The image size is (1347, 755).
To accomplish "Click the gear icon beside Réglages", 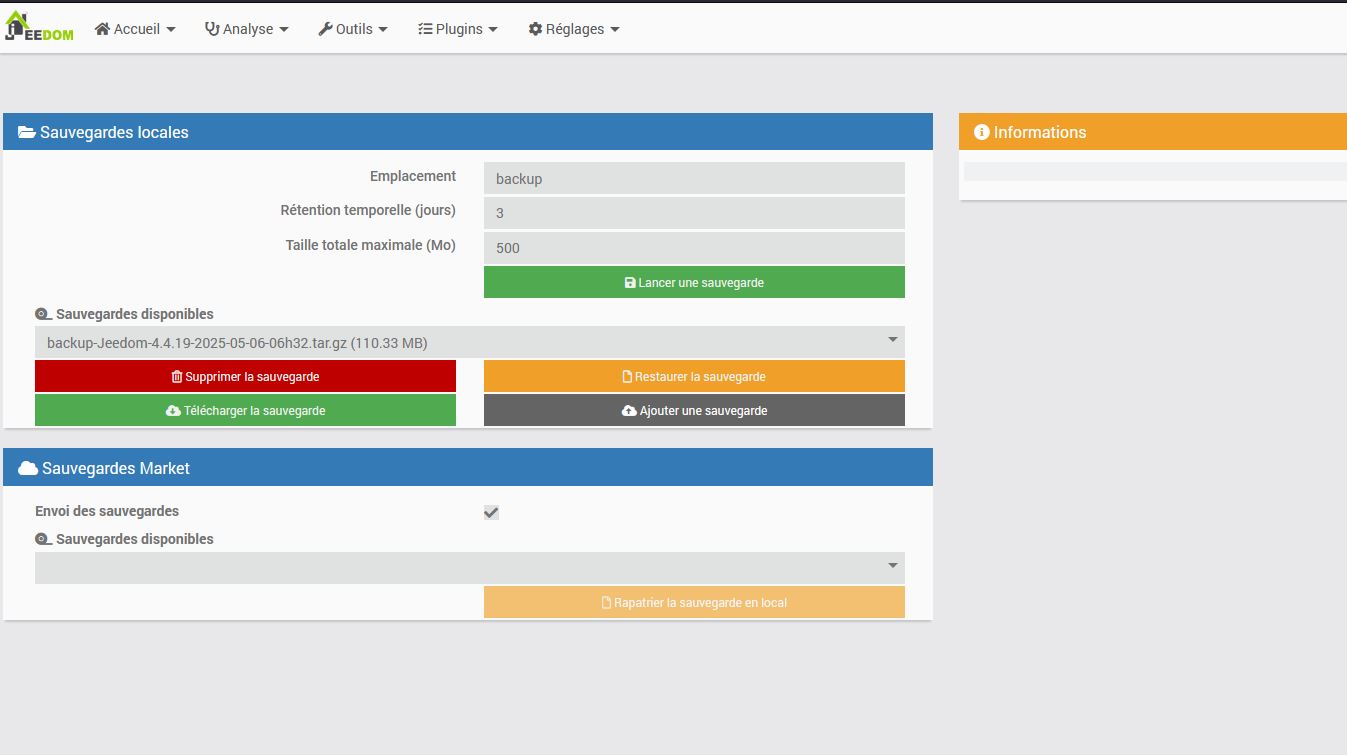I will point(535,29).
